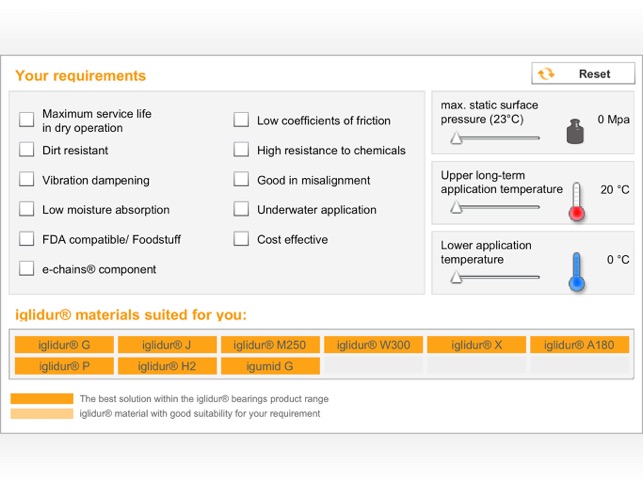Enable High resistance to chemicals
Viewport: 643px width, 482px height.
point(241,150)
